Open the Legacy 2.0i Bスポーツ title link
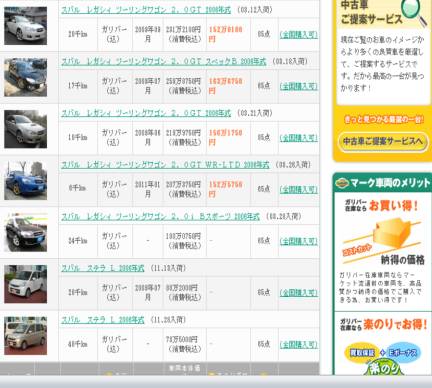Image resolution: width=432 pixels, height=388 pixels. (x=160, y=217)
